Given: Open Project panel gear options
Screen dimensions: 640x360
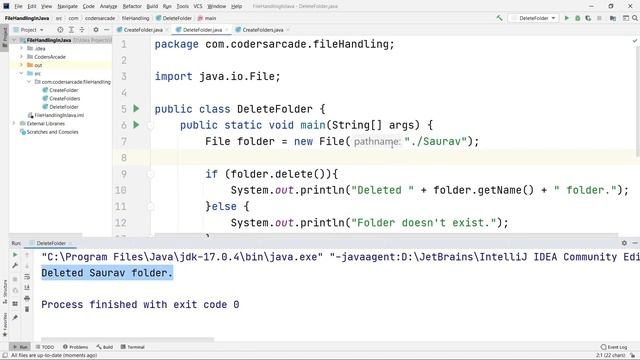Looking at the screenshot, I should (x=96, y=30).
